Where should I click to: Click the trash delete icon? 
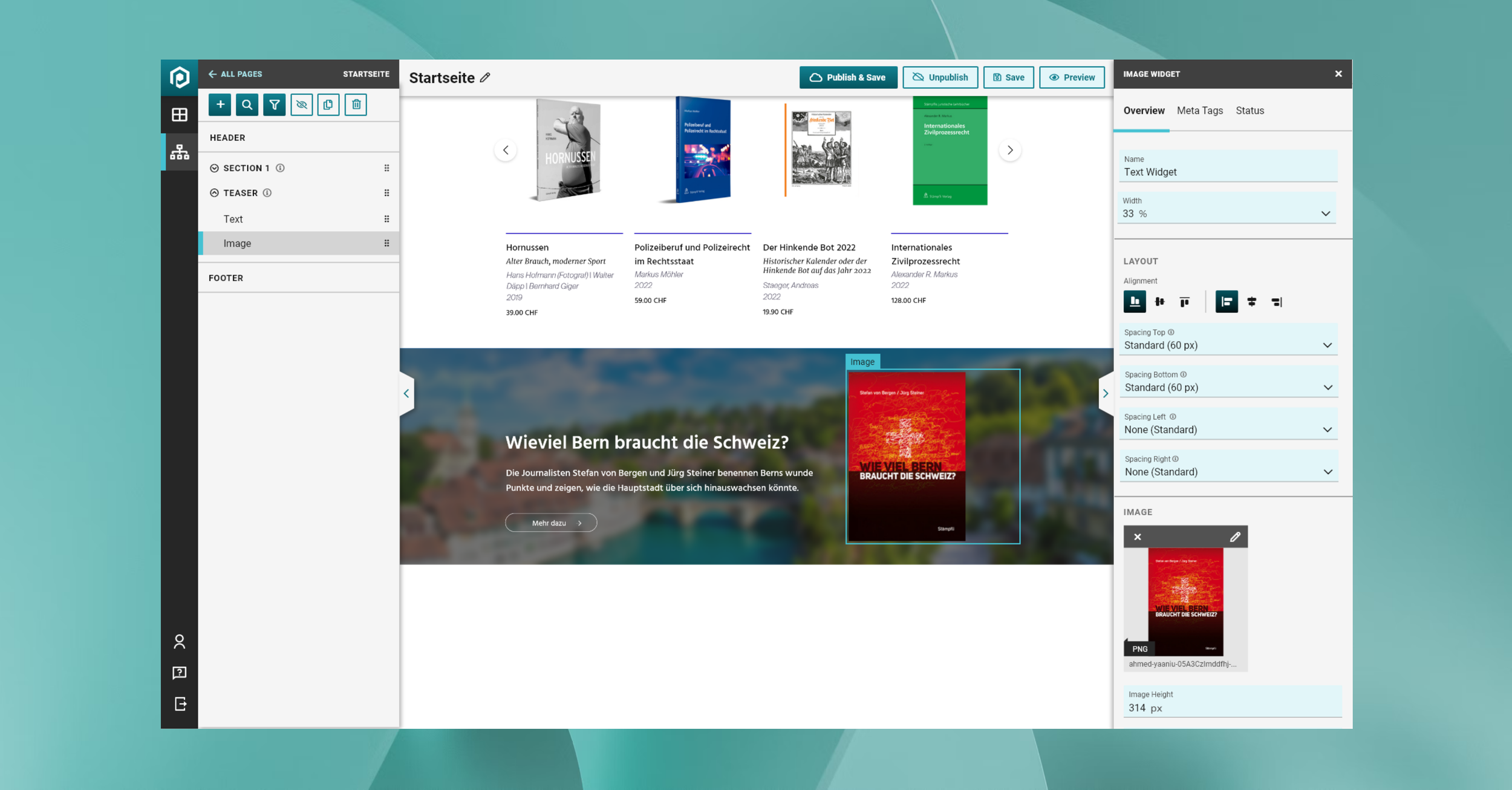[x=356, y=105]
